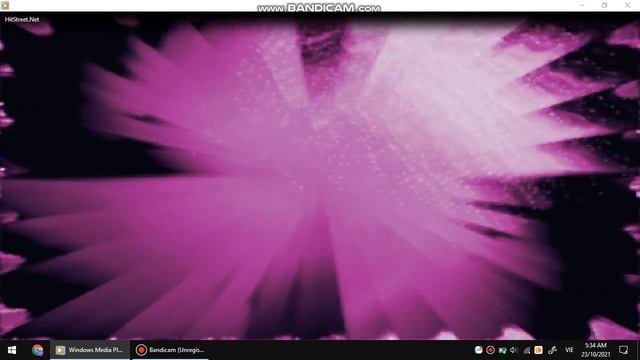640x360 pixels.
Task: Click the Windows Media Player title bar icon
Action: [5, 5]
